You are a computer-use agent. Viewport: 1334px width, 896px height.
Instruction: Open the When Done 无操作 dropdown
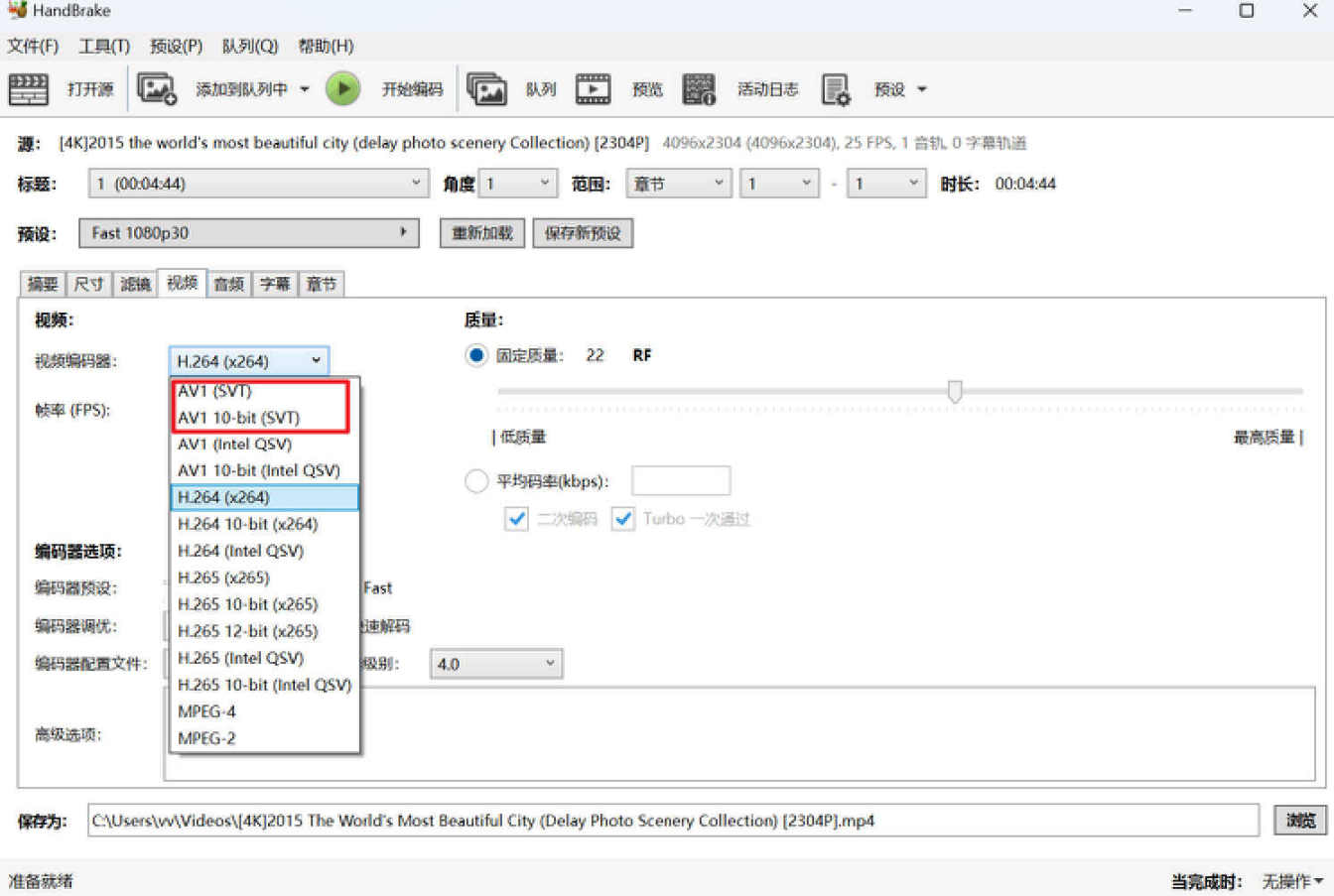[x=1292, y=881]
